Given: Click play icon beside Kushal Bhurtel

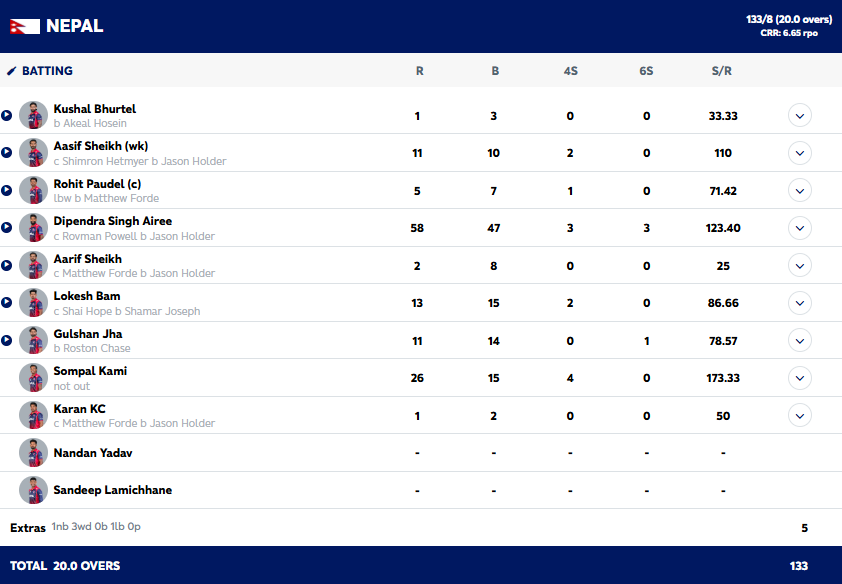Looking at the screenshot, I should click(7, 115).
